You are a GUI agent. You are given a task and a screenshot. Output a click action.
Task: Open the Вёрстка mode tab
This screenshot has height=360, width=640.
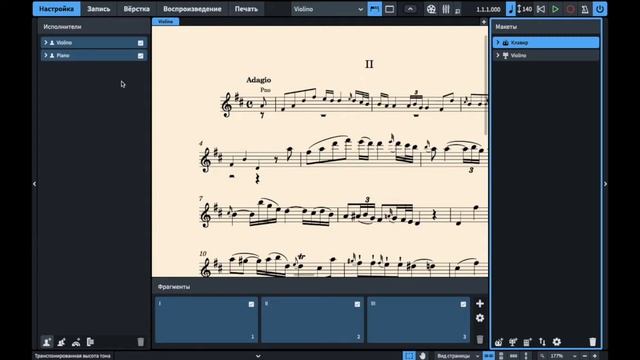pos(137,9)
